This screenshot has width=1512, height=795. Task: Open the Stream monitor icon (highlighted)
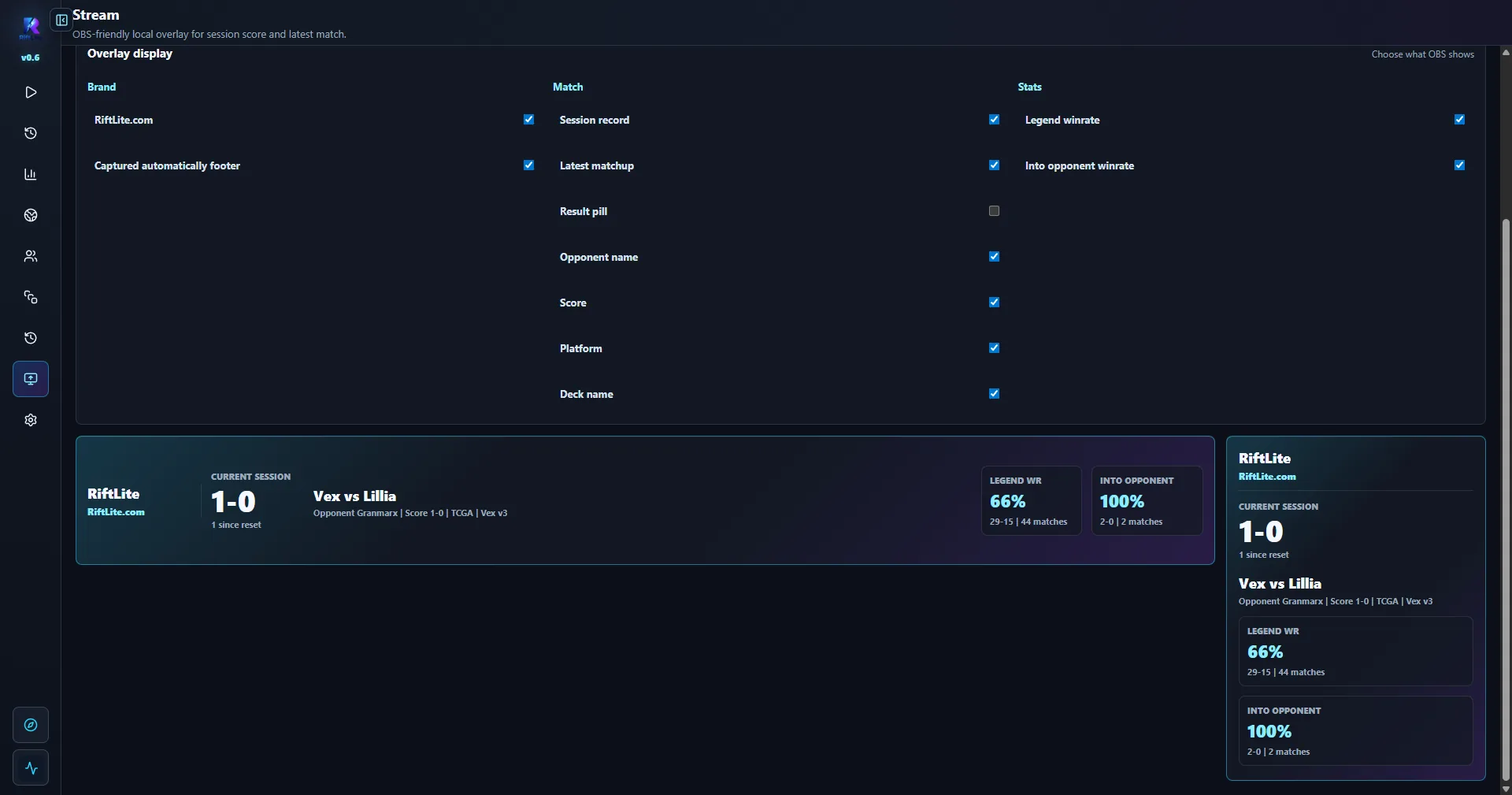pos(30,379)
